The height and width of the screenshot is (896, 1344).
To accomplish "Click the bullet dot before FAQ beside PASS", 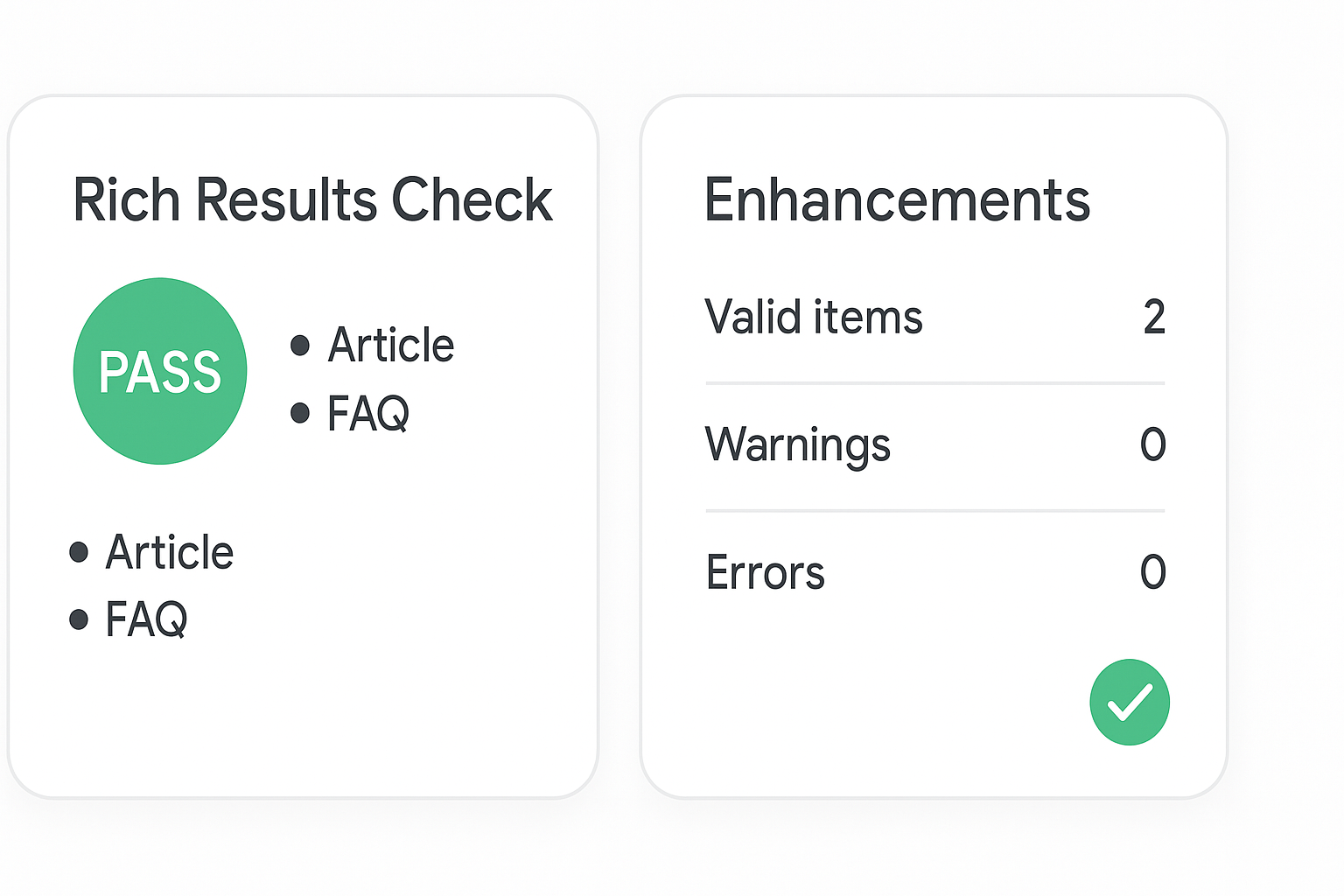I will click(300, 413).
